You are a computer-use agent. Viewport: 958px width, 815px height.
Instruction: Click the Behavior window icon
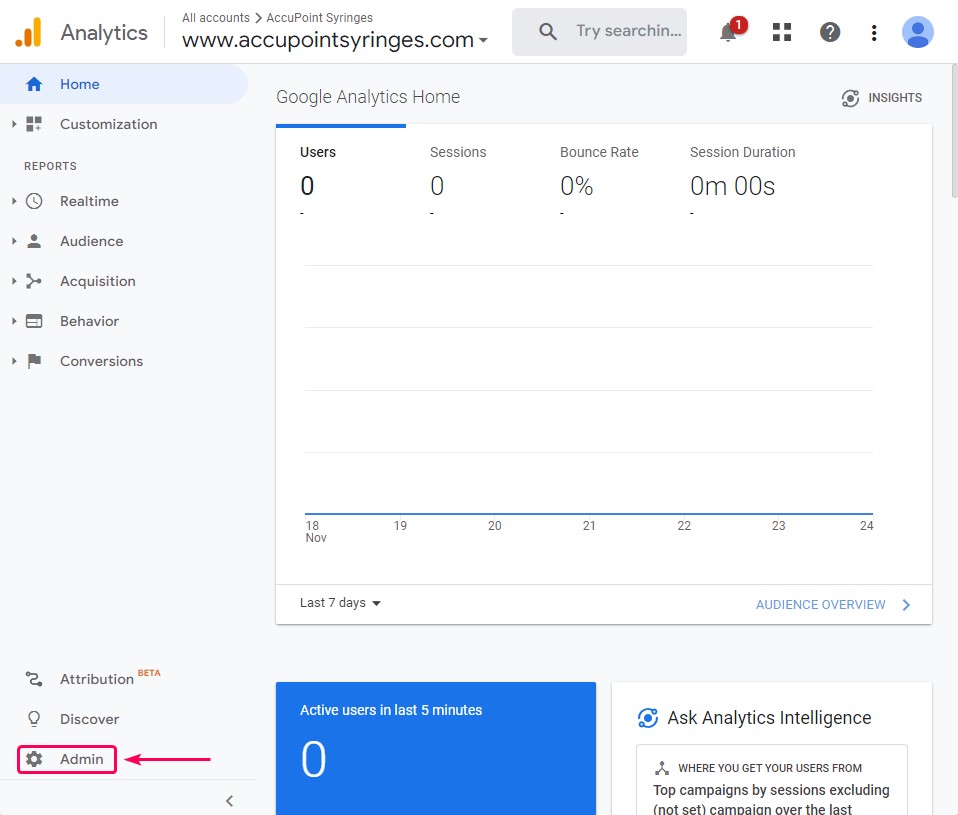(x=34, y=321)
